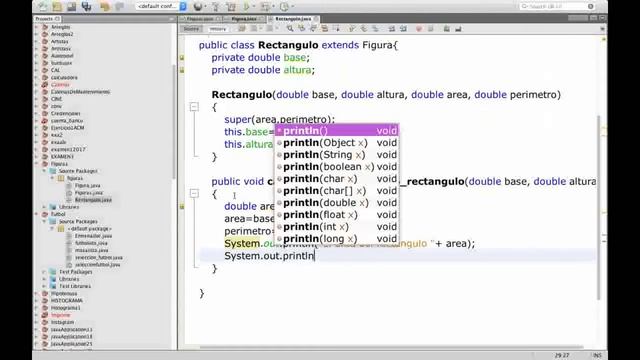Collapse the Futbol project tree node
Screen dimensions: 640x360
pyautogui.click(x=37, y=214)
